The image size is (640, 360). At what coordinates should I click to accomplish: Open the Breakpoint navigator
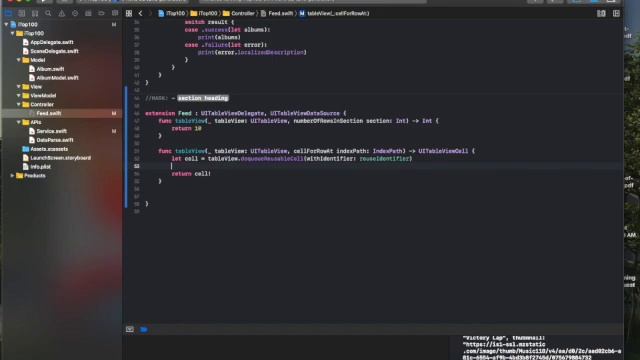pyautogui.click(x=101, y=13)
